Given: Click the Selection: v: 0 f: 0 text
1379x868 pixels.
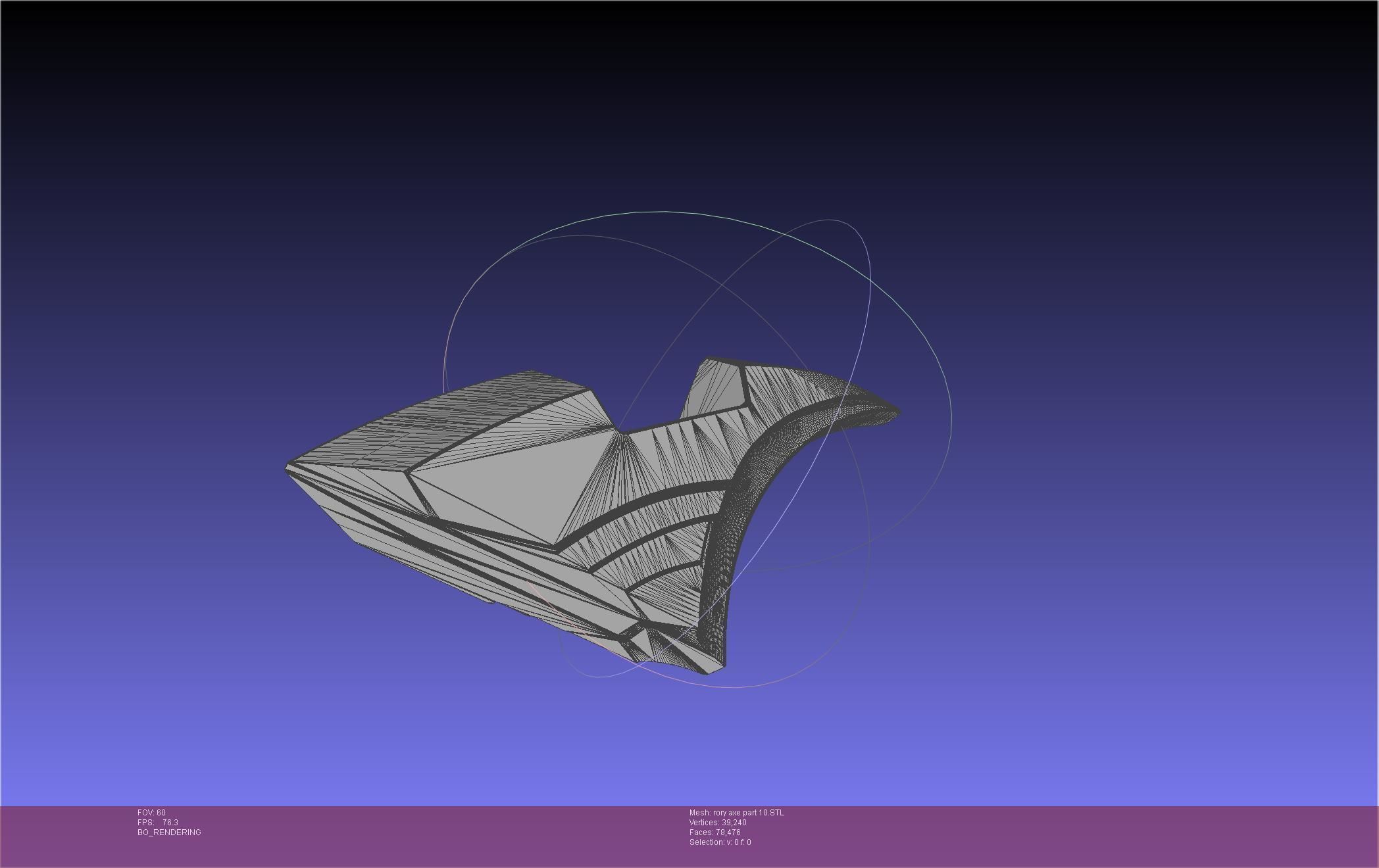Looking at the screenshot, I should point(720,842).
